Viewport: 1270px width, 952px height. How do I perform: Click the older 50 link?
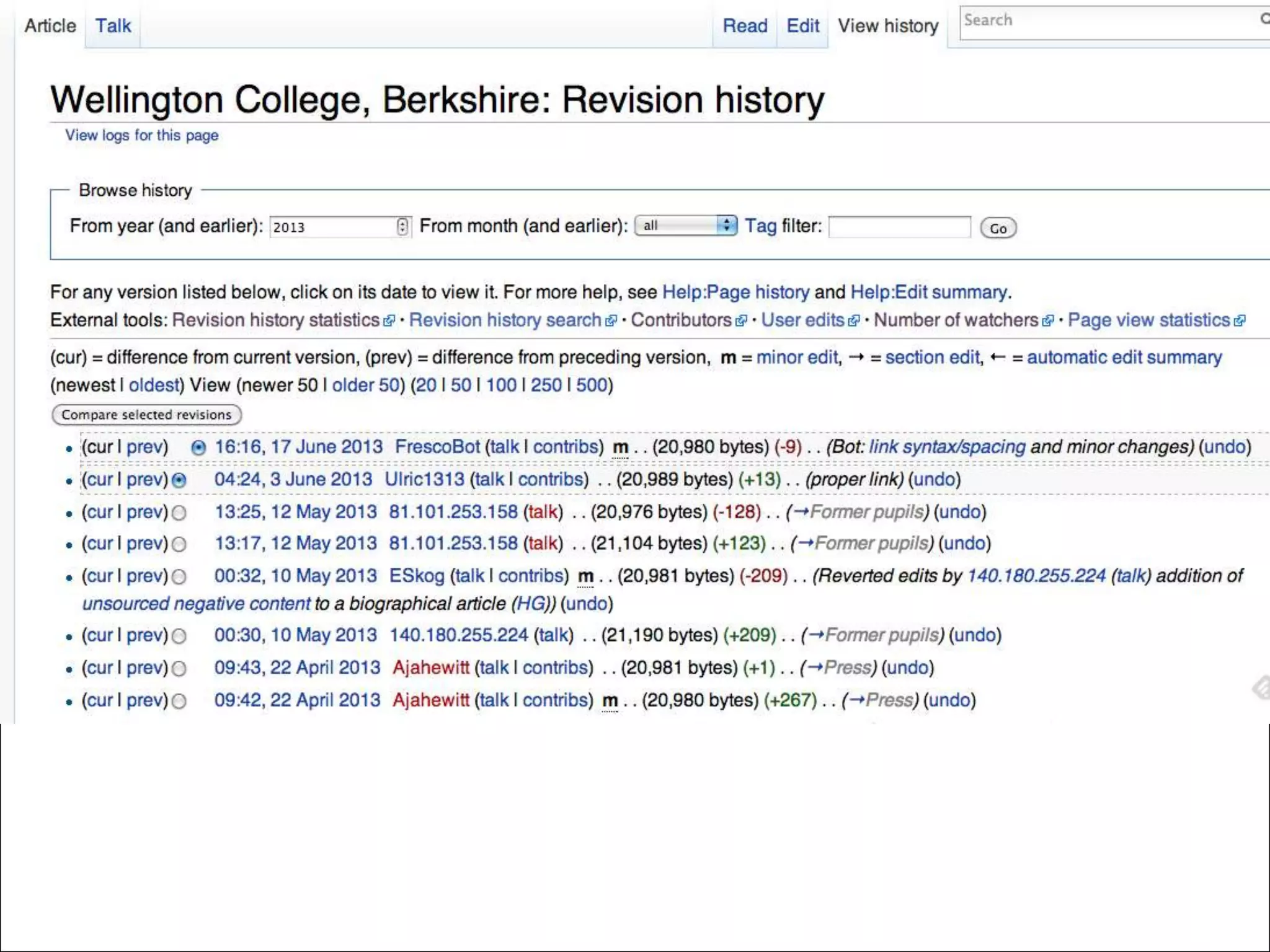pos(365,386)
